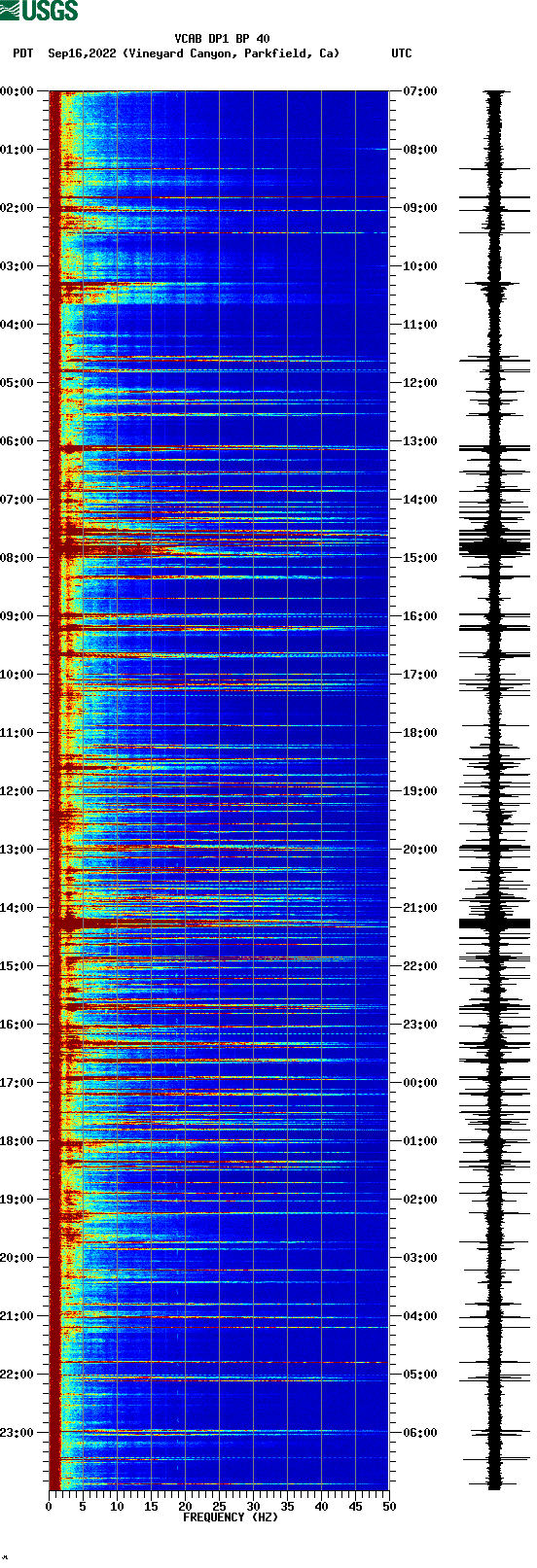The height and width of the screenshot is (1568, 537).
Task: Click the UTC time label 04:00 on right axis
Action: [420, 1316]
